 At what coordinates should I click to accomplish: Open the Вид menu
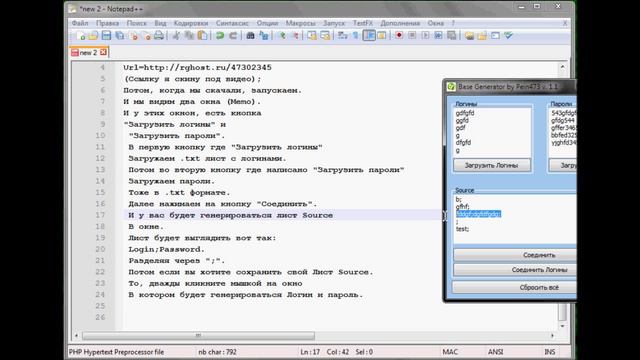coord(160,23)
